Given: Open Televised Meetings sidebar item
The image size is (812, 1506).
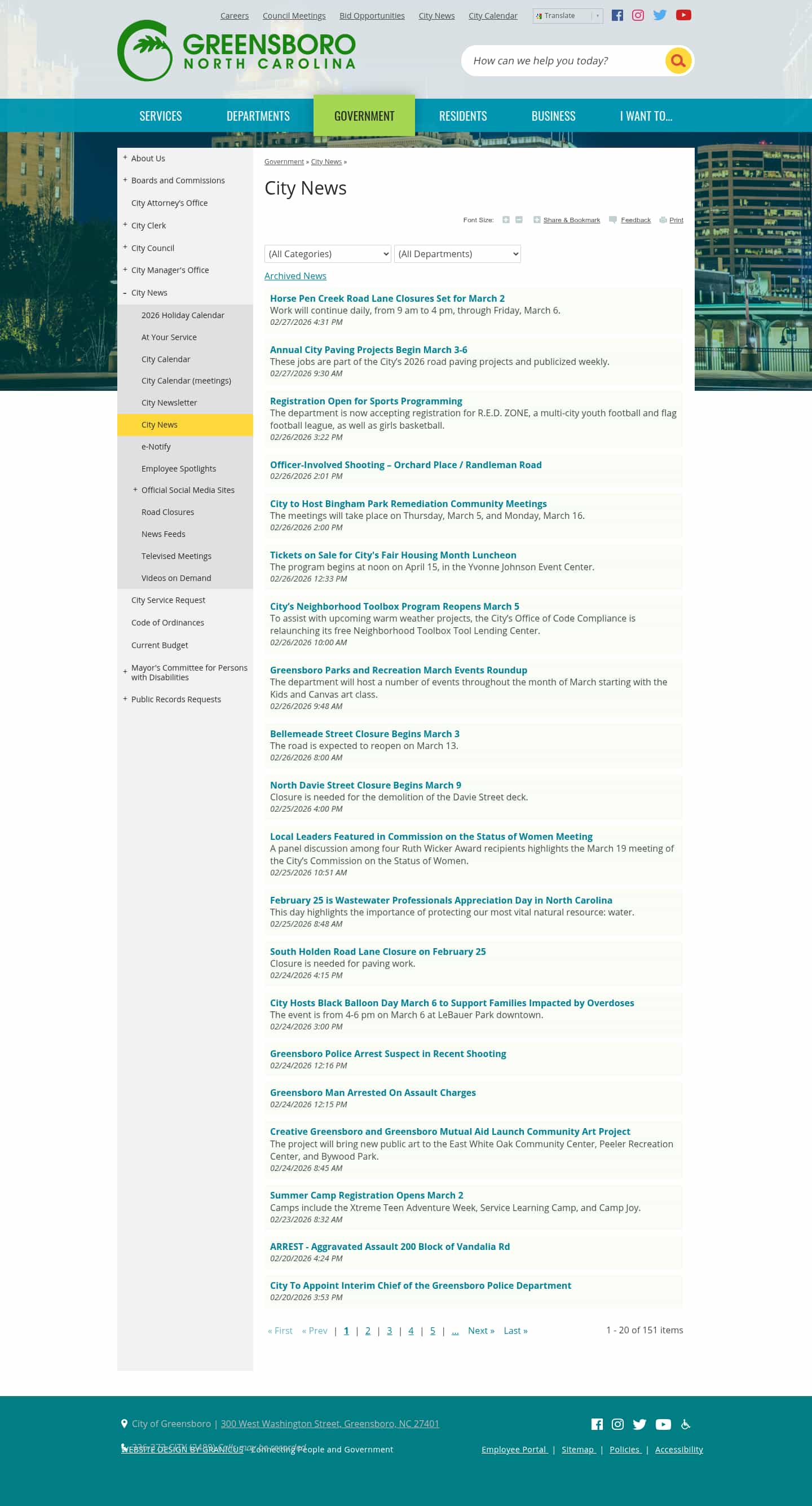Looking at the screenshot, I should pyautogui.click(x=176, y=556).
